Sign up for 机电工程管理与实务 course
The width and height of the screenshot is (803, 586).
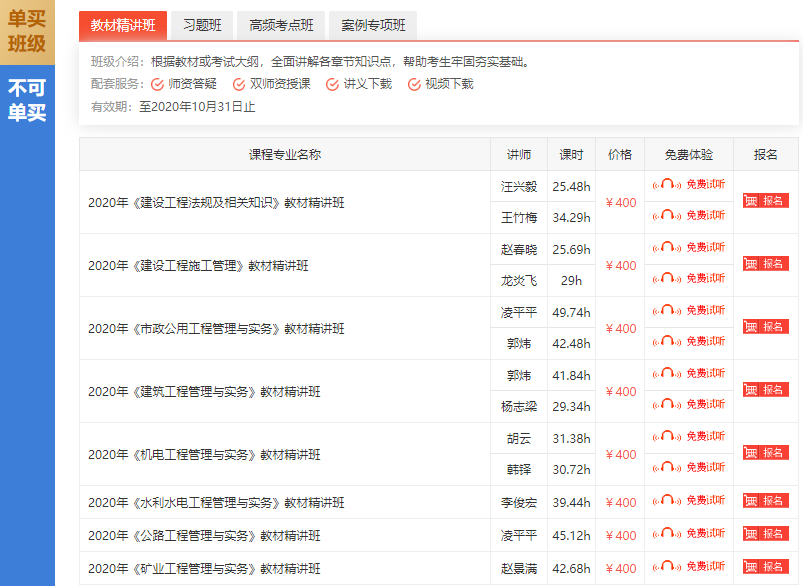[765, 453]
